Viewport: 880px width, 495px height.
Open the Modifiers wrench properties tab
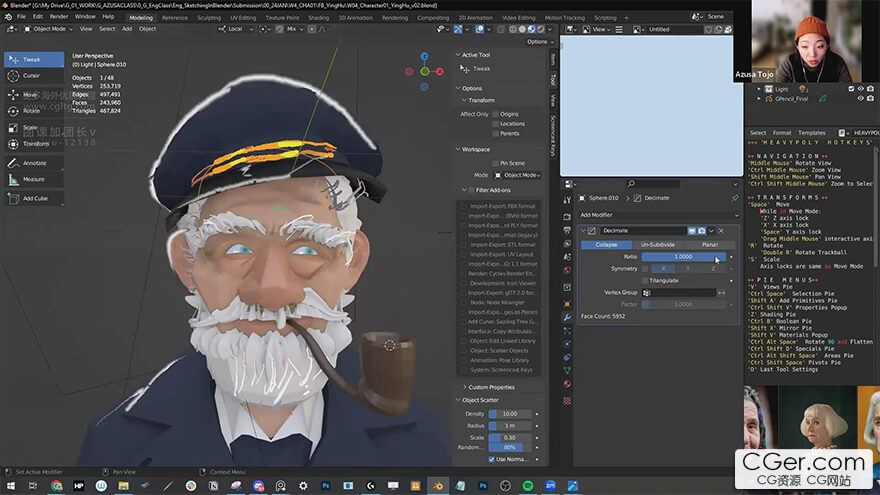pos(568,316)
